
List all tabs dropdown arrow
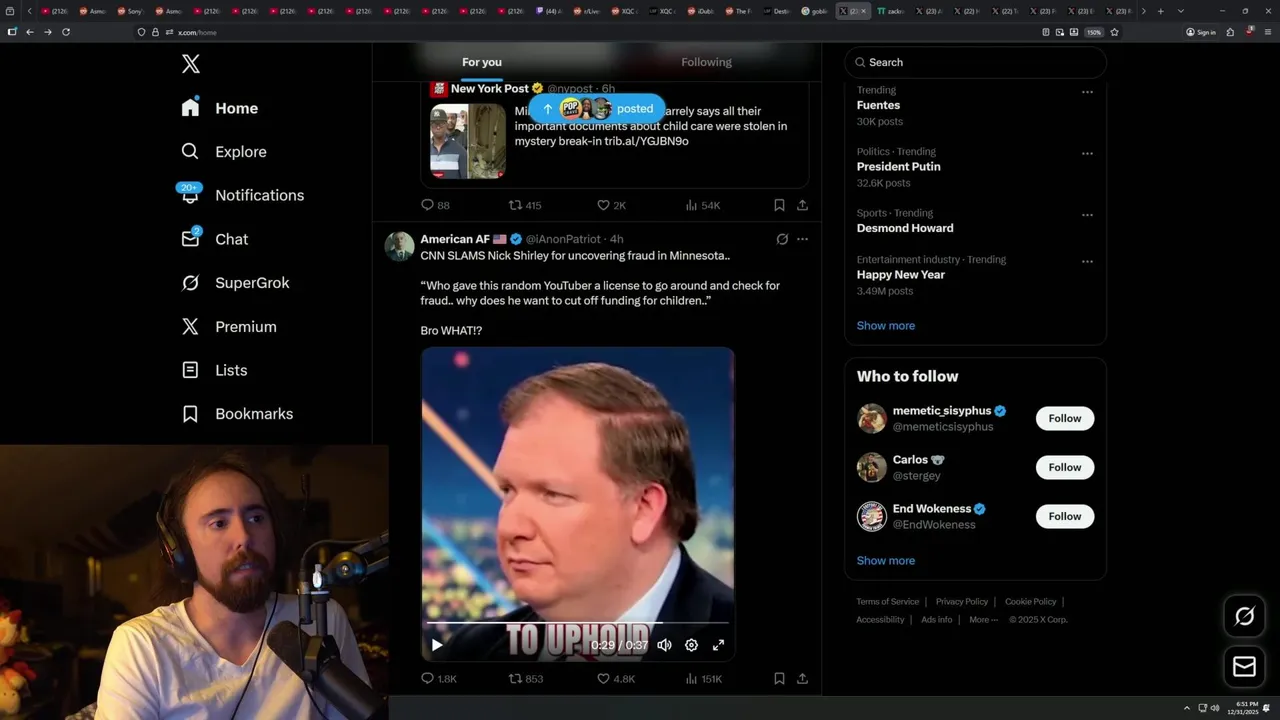coord(1181,11)
